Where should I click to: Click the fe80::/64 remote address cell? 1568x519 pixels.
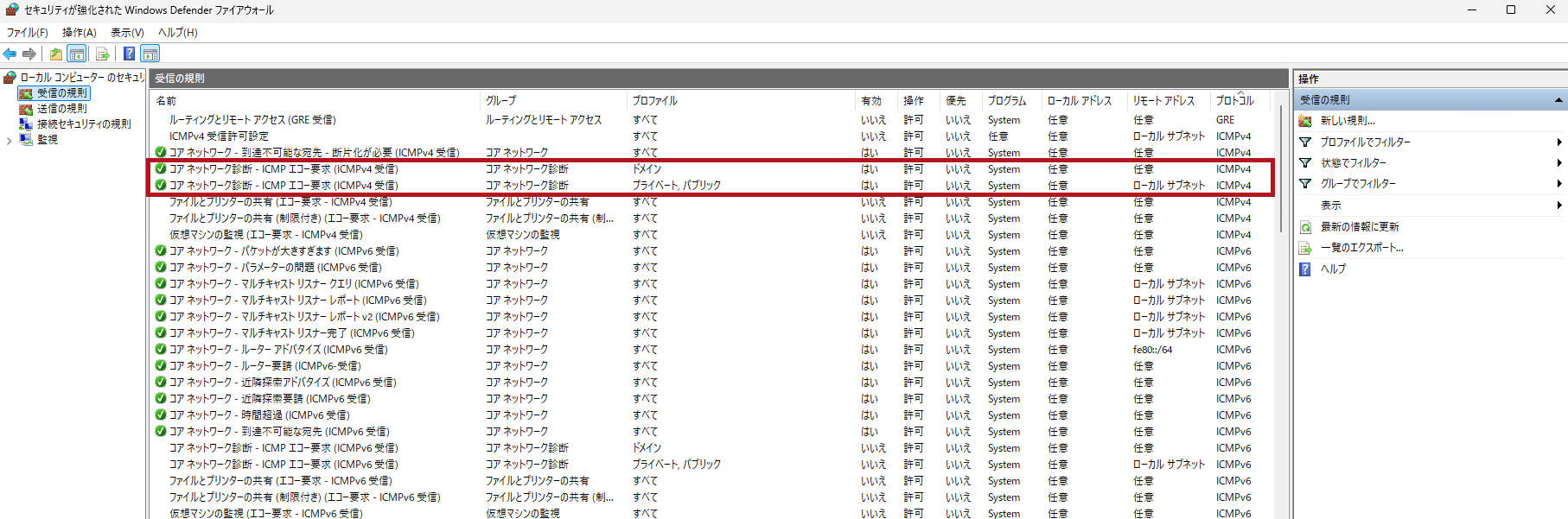[x=1152, y=350]
